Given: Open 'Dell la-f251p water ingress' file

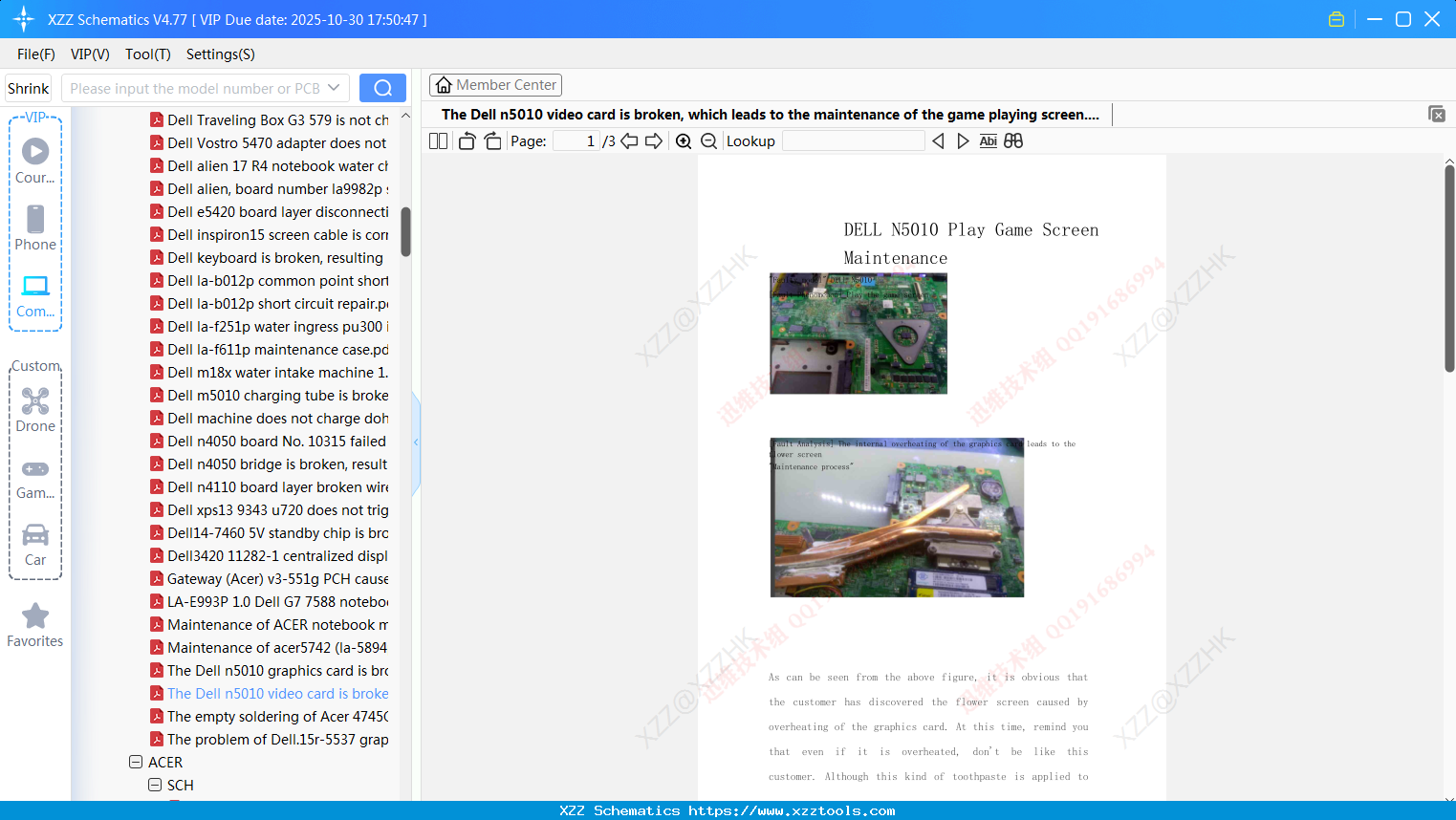Looking at the screenshot, I should [x=270, y=326].
